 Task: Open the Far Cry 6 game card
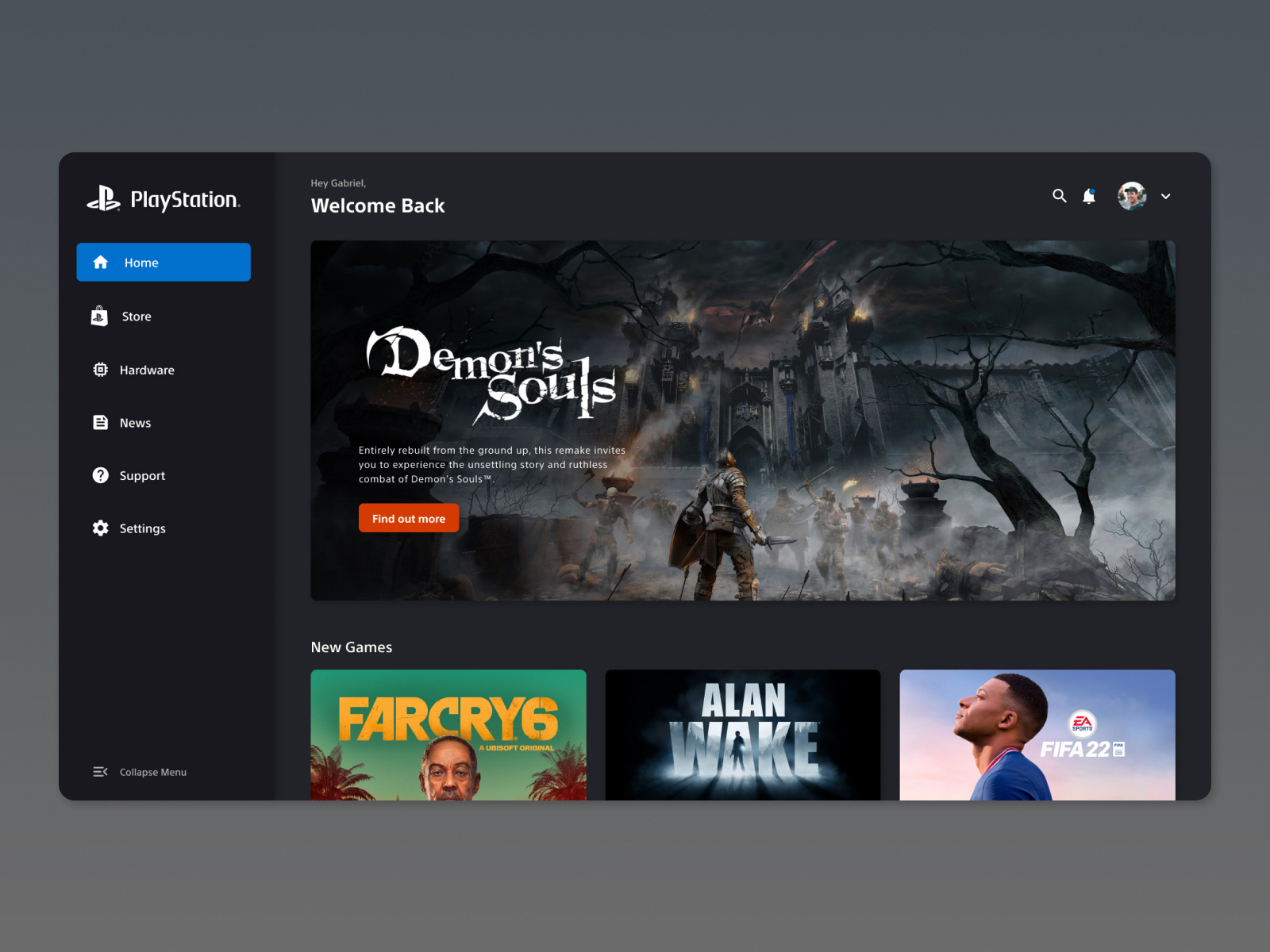point(448,735)
